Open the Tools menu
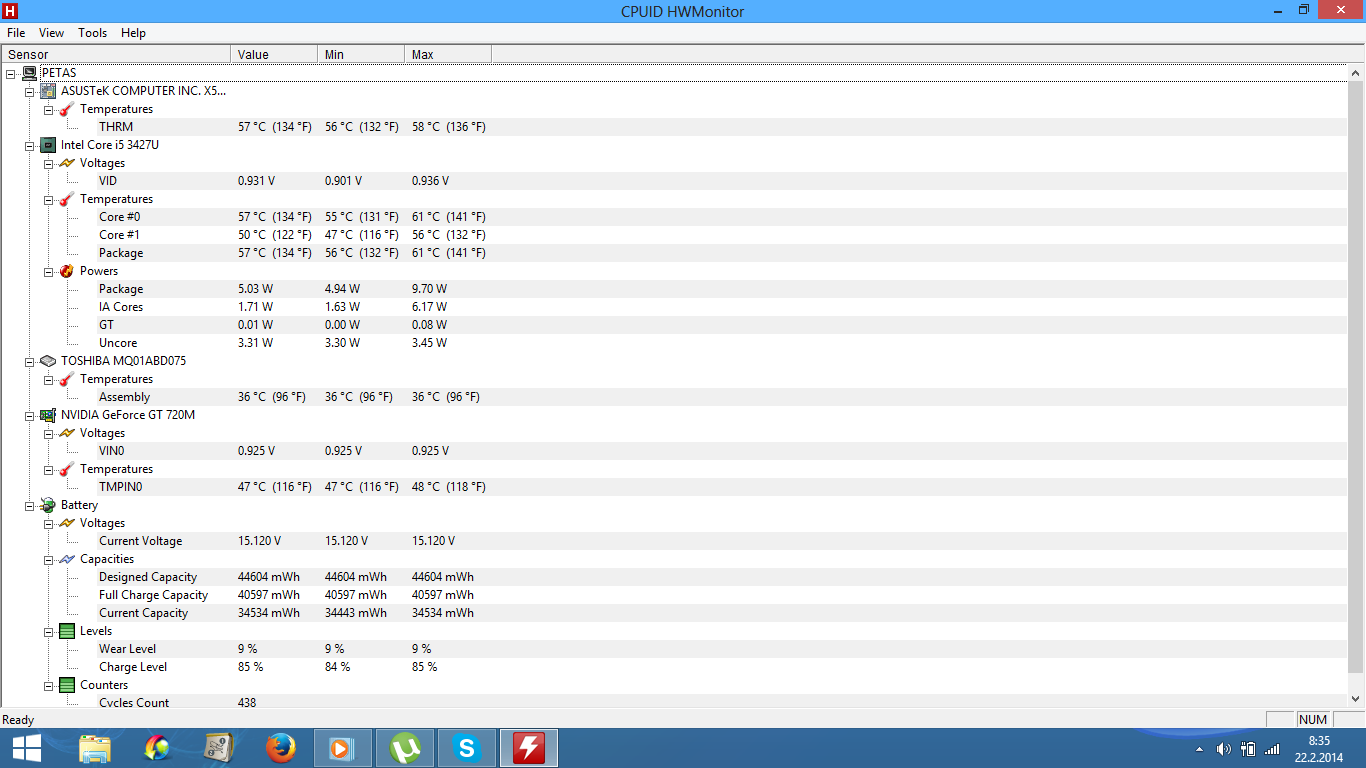The image size is (1366, 768). 92,33
